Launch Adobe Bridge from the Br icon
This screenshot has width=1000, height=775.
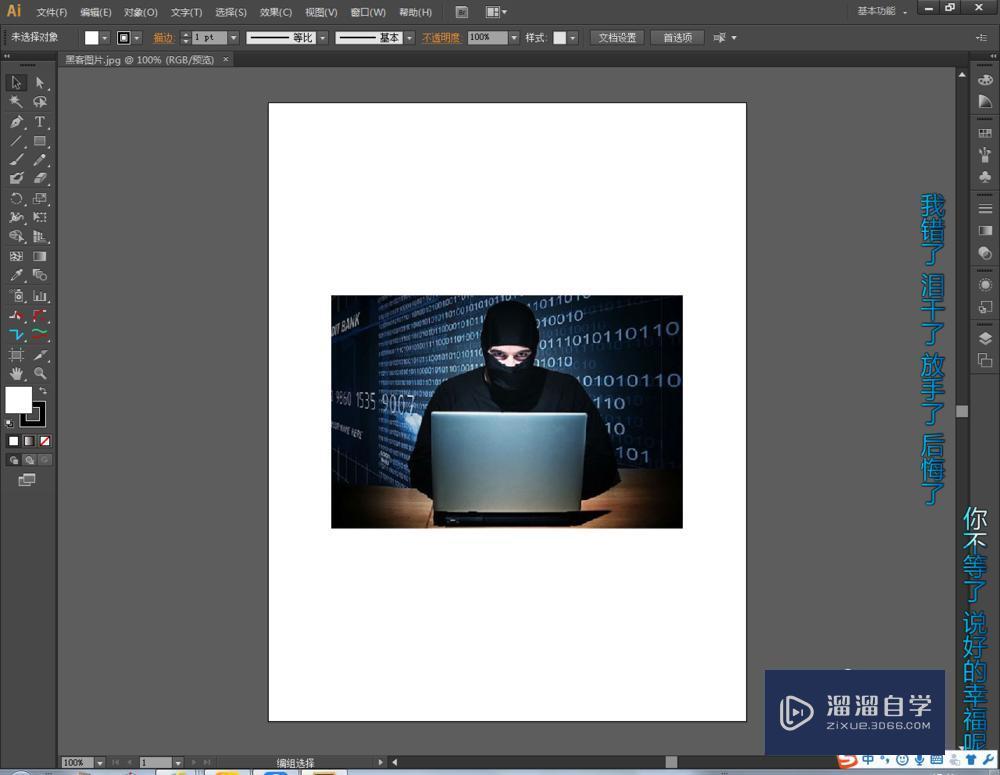point(462,12)
